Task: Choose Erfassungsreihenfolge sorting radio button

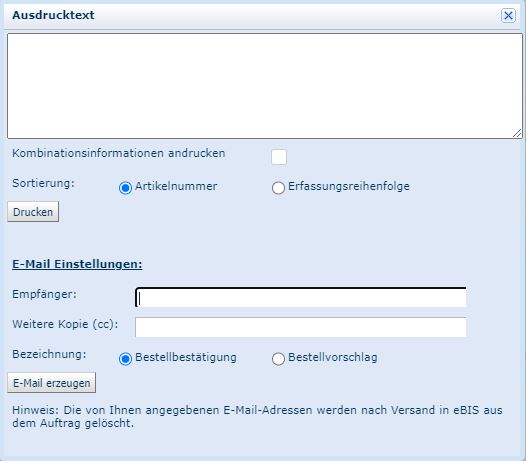Action: coord(278,188)
